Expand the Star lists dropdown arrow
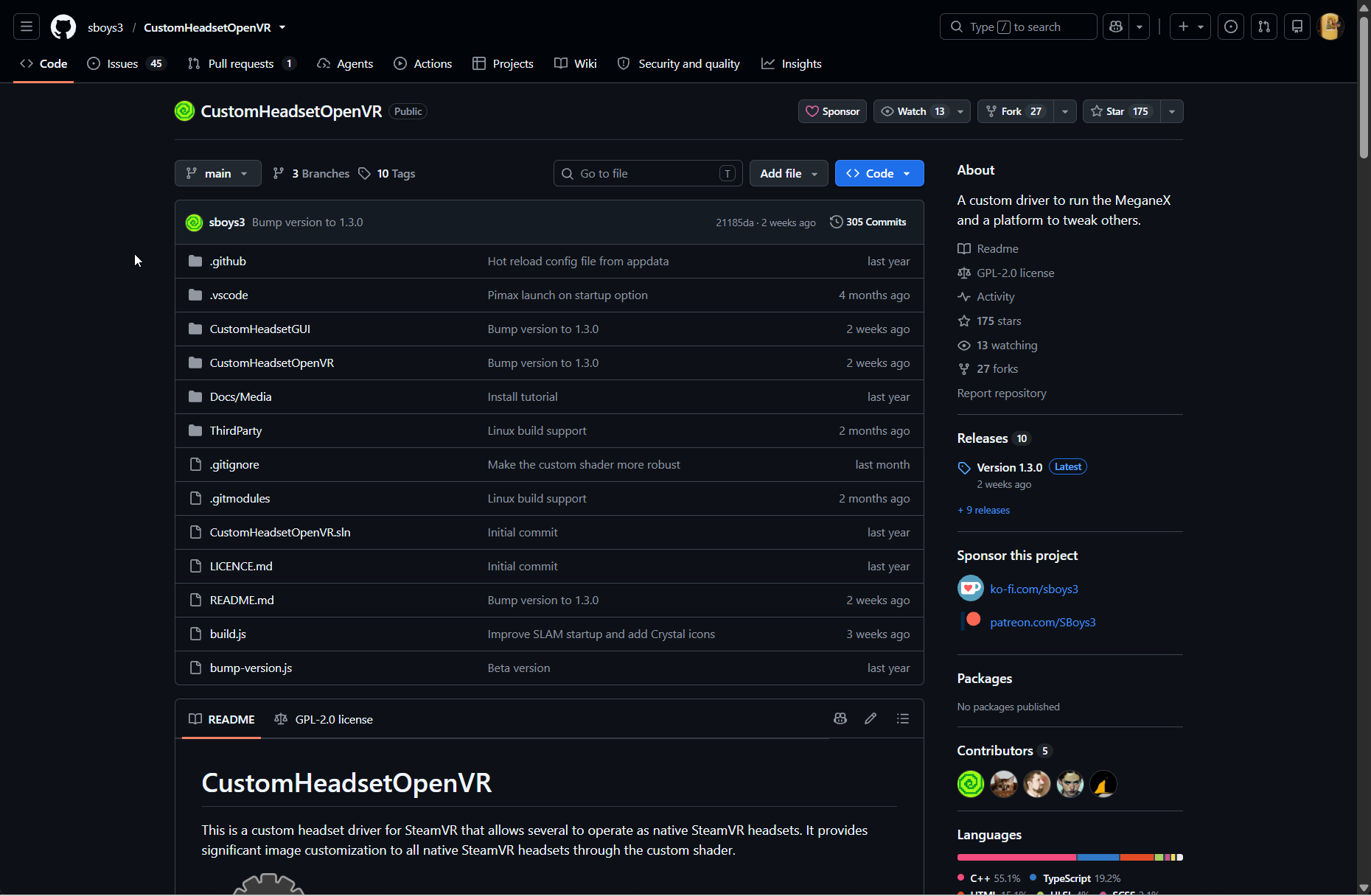The height and width of the screenshot is (896, 1371). pos(1172,111)
